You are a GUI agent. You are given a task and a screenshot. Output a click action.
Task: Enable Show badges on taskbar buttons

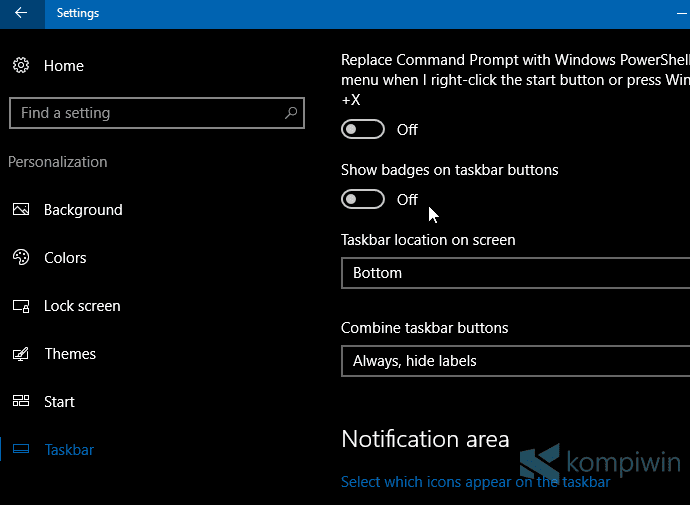click(x=363, y=199)
